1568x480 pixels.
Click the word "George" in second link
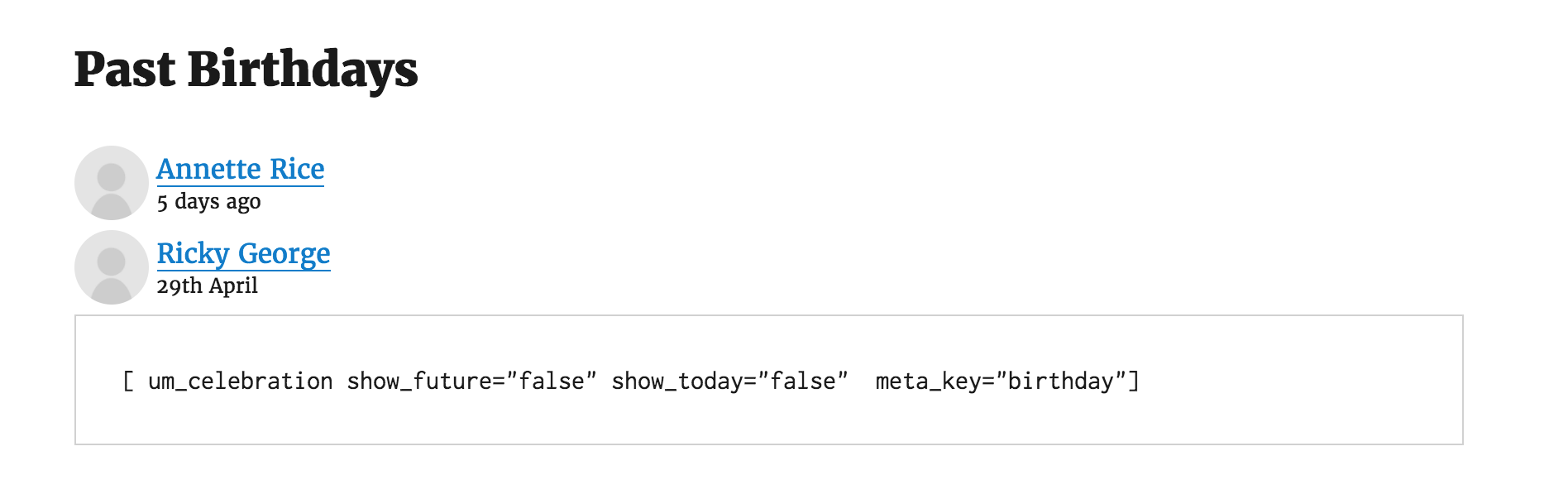pos(284,254)
